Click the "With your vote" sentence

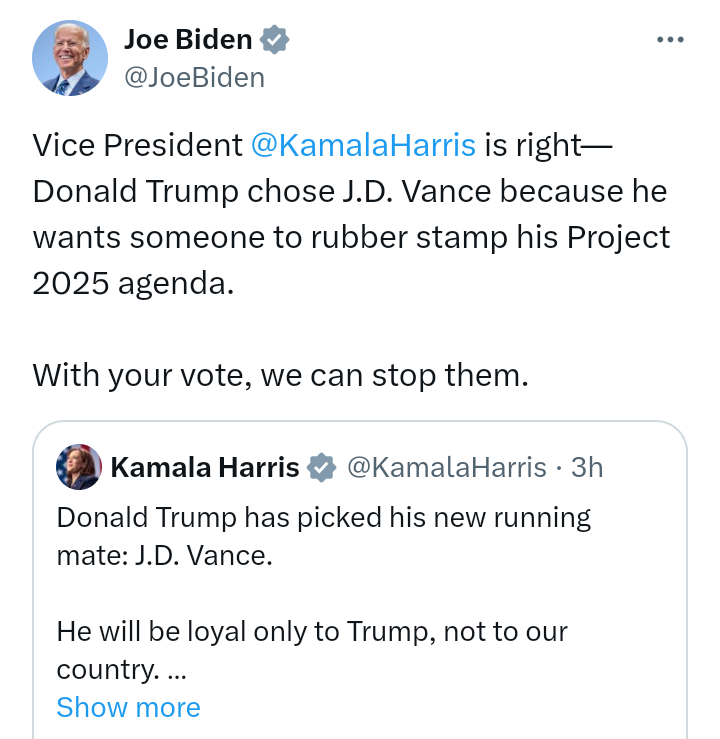coord(280,375)
